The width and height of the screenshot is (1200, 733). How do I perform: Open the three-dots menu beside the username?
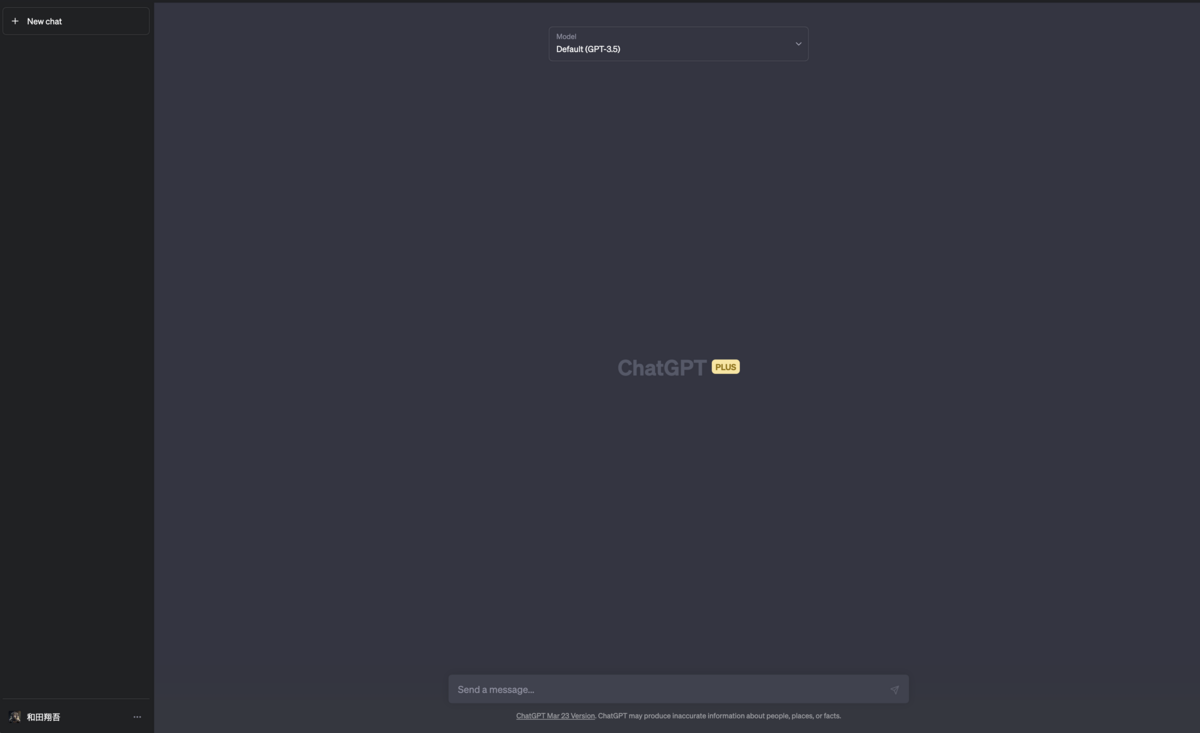(x=137, y=717)
